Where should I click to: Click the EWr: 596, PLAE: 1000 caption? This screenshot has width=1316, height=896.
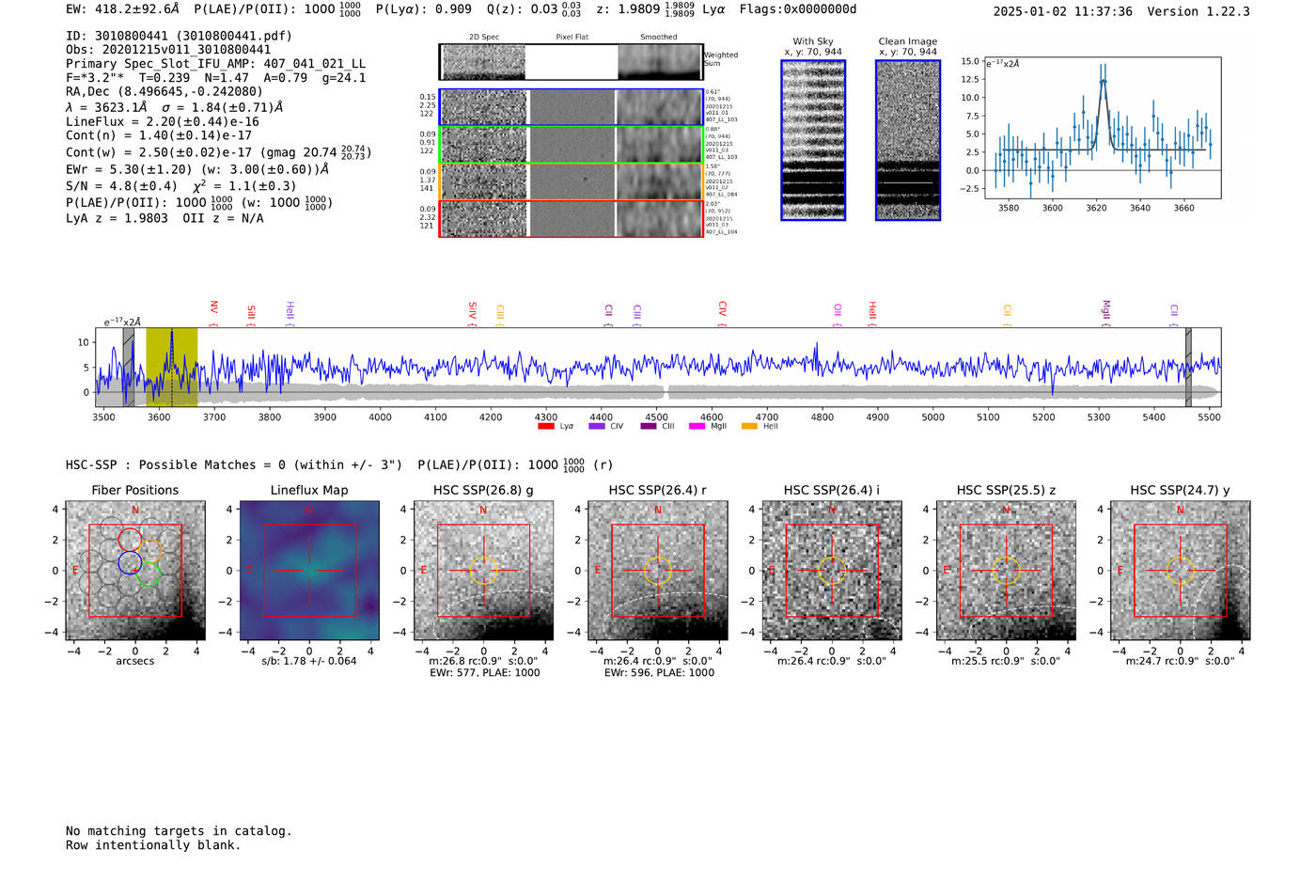pos(659,672)
